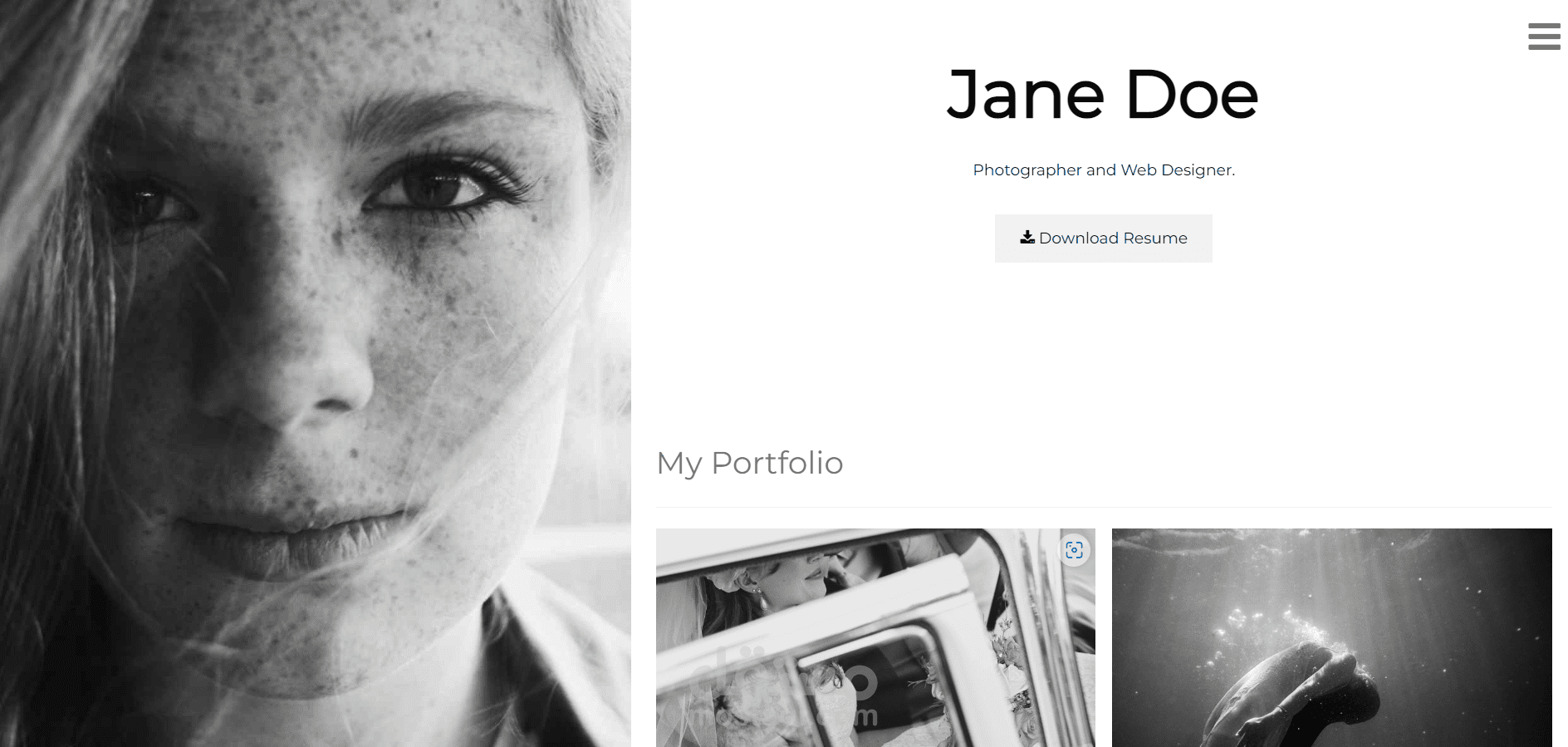Click "Web Designer" in the subtitle text

click(x=1176, y=170)
